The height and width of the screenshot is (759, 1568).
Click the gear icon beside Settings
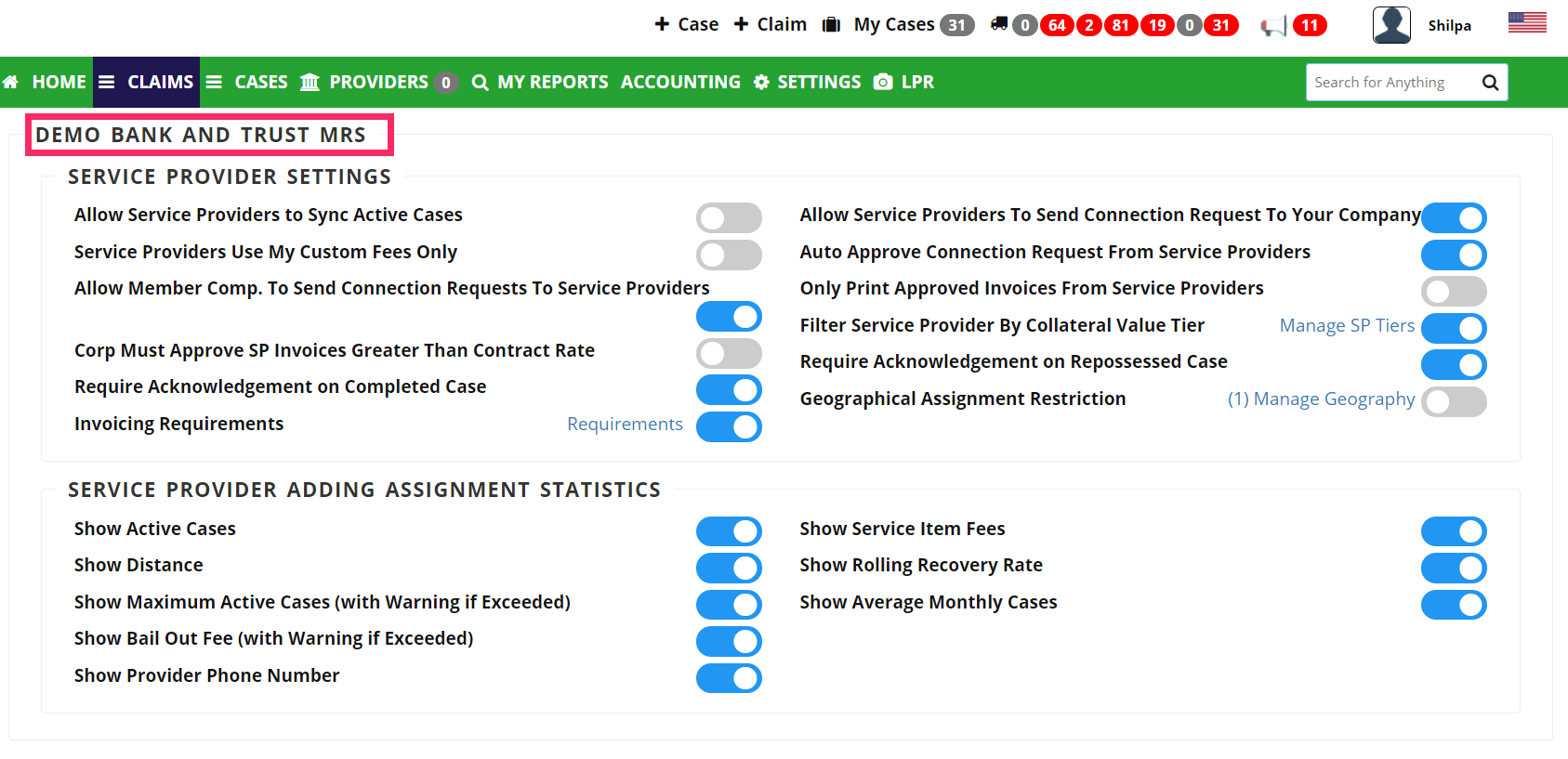click(761, 83)
